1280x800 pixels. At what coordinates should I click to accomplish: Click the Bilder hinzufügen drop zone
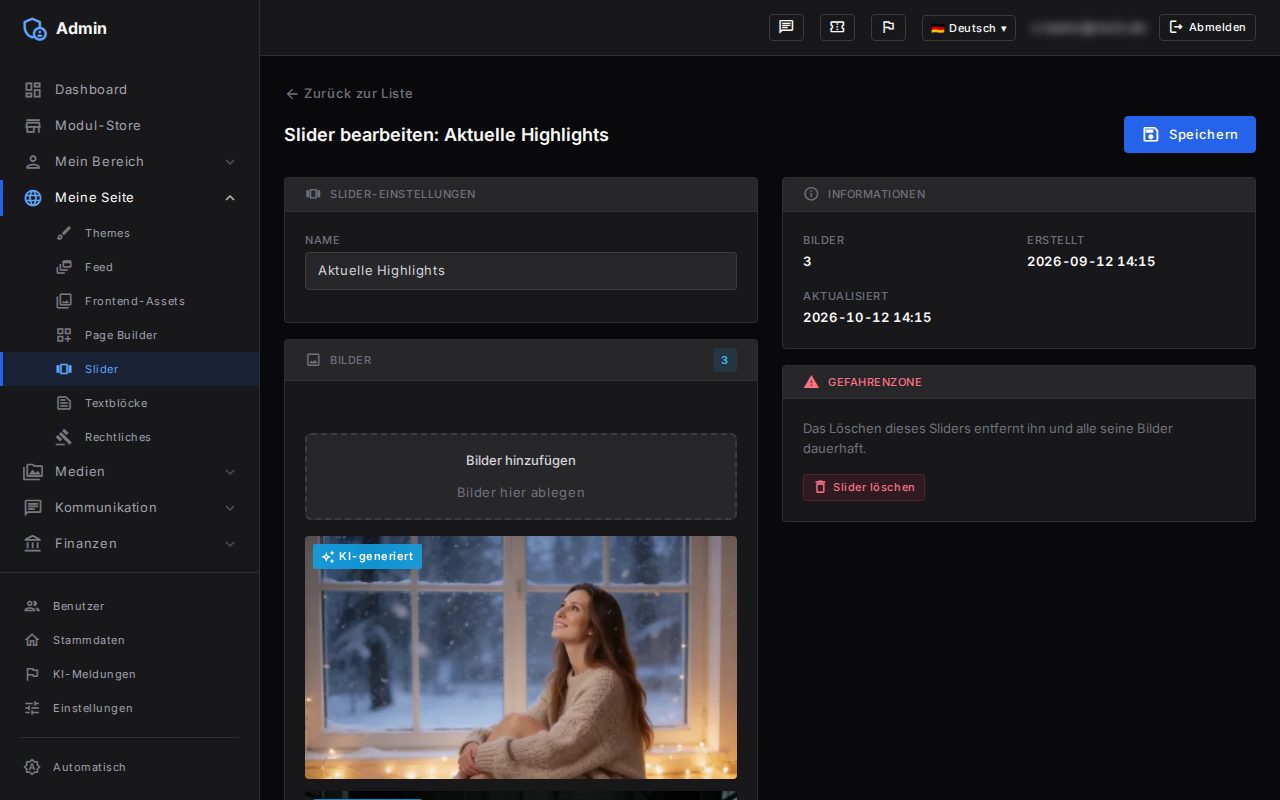[x=521, y=476]
